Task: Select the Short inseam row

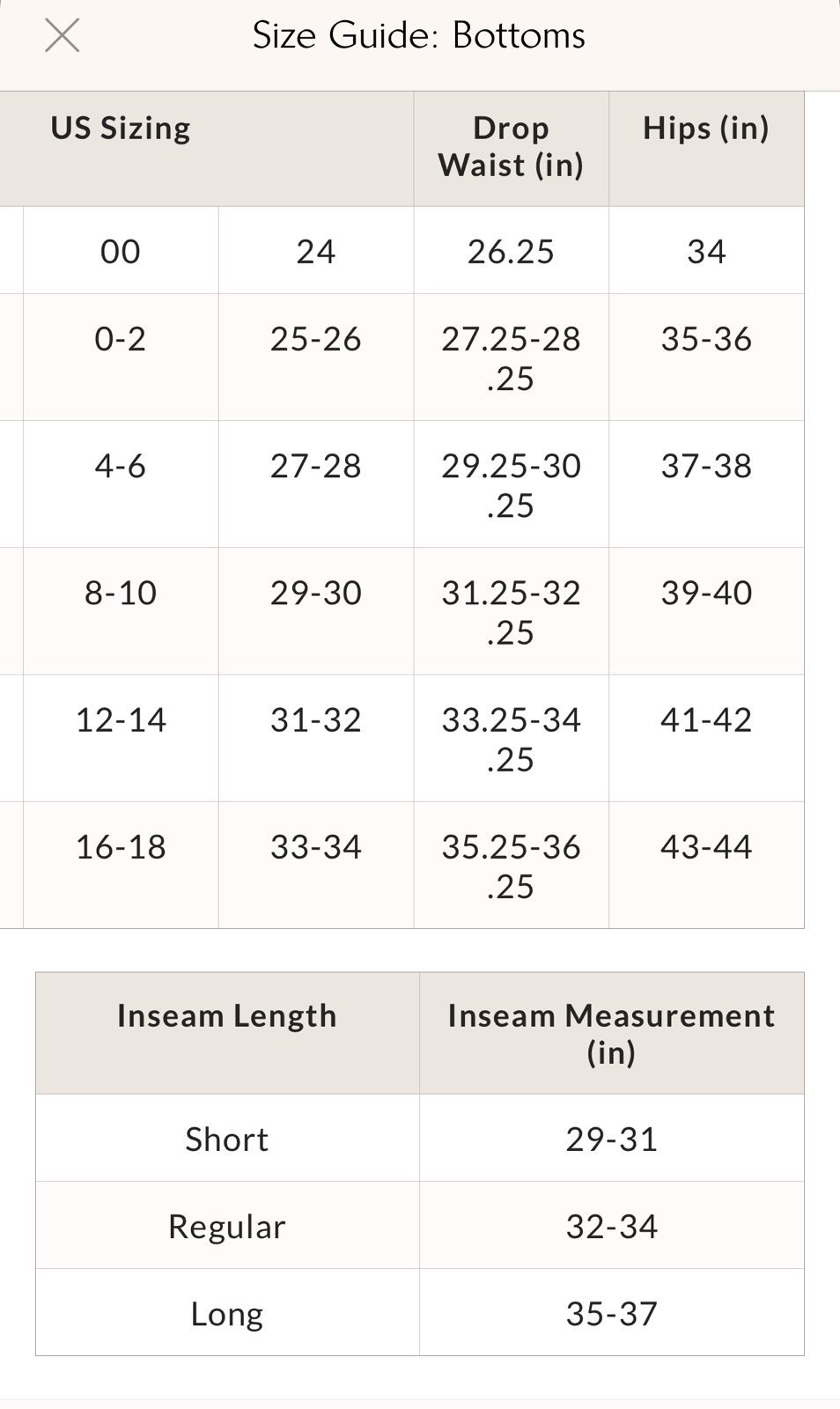Action: (420, 1138)
